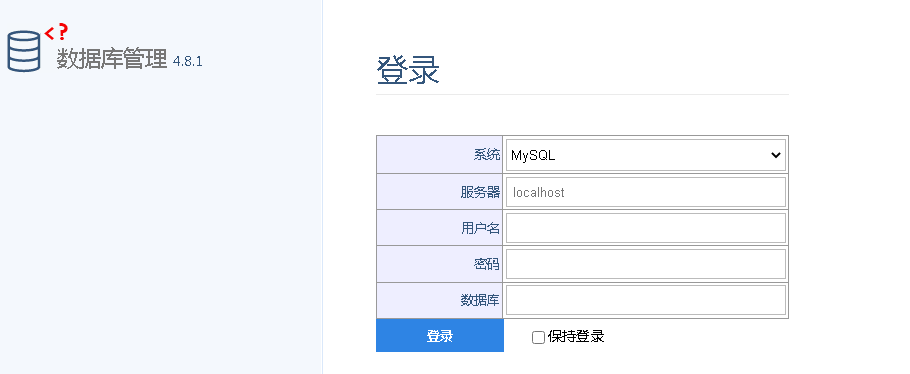
Task: Click the 服务器 row label
Action: 480,193
